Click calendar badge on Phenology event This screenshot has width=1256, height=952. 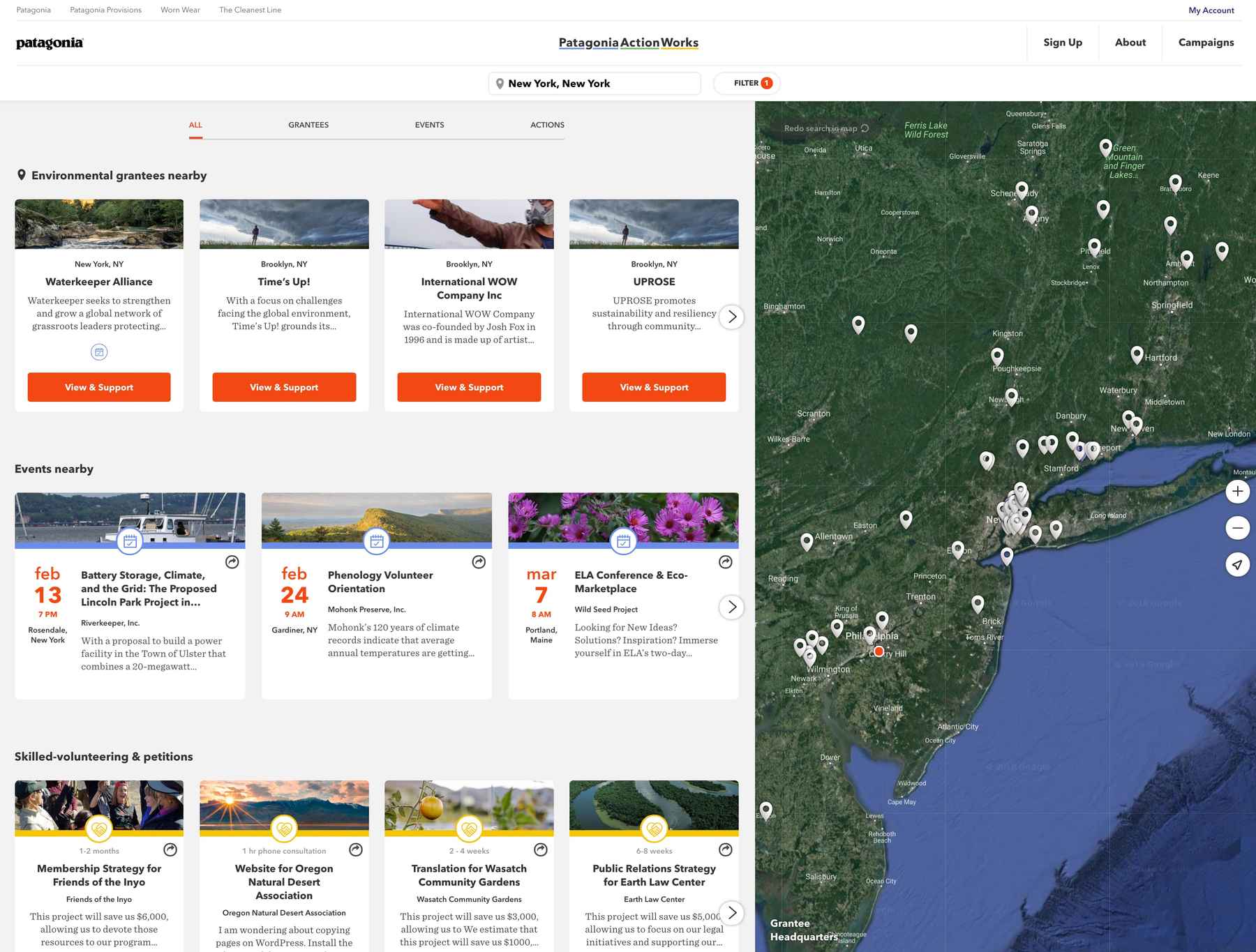point(377,541)
